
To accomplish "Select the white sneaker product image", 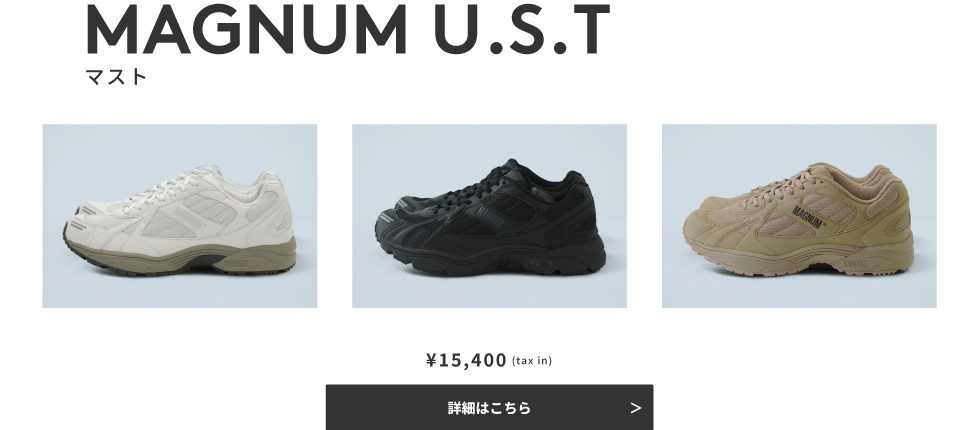I will pos(180,216).
